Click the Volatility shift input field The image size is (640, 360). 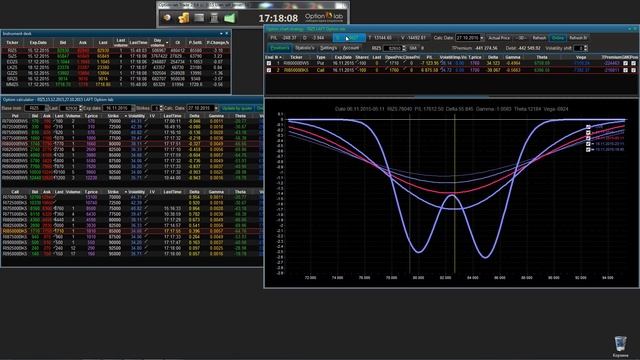point(578,48)
